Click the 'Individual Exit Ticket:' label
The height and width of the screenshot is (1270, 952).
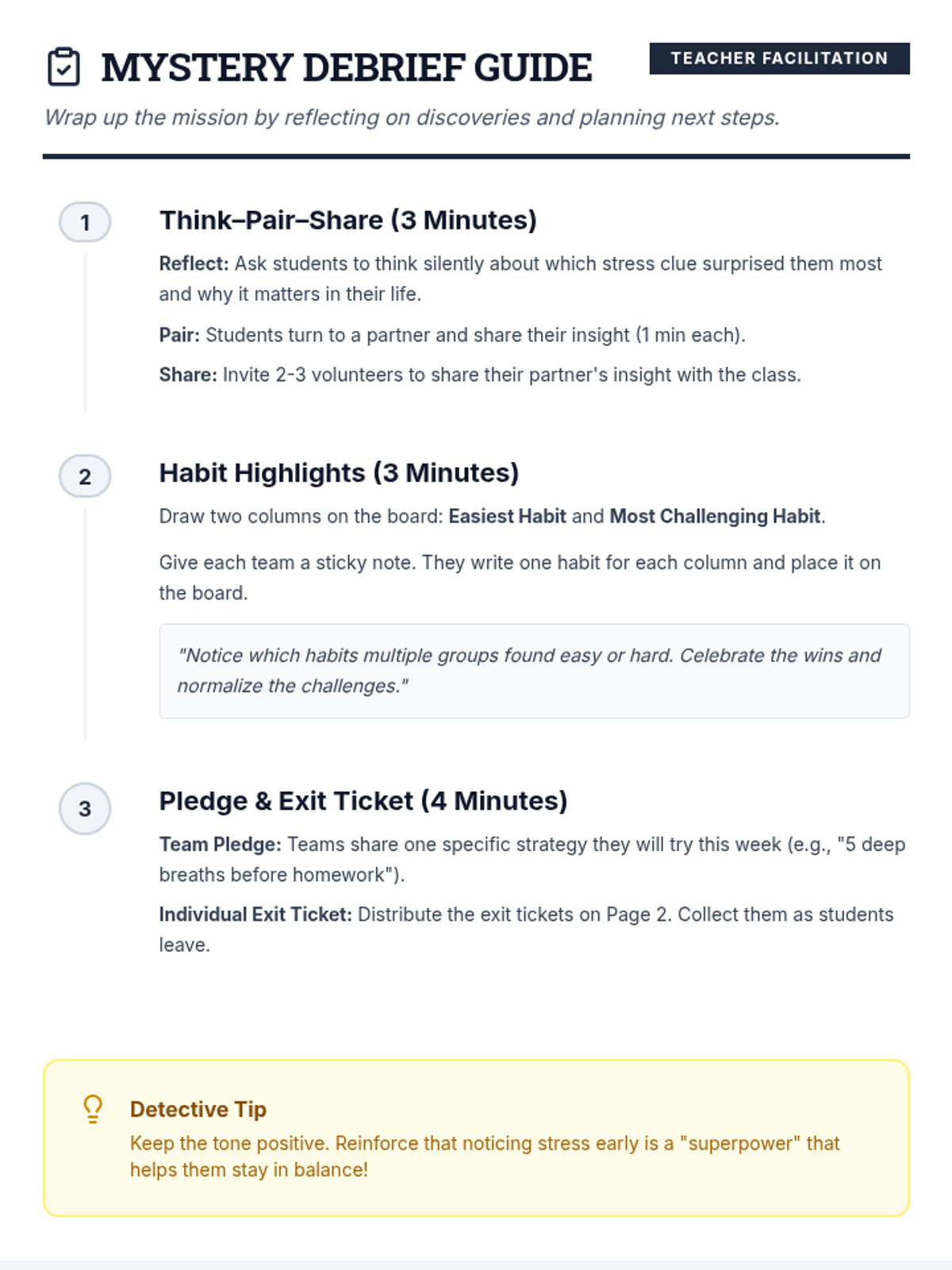click(x=255, y=914)
